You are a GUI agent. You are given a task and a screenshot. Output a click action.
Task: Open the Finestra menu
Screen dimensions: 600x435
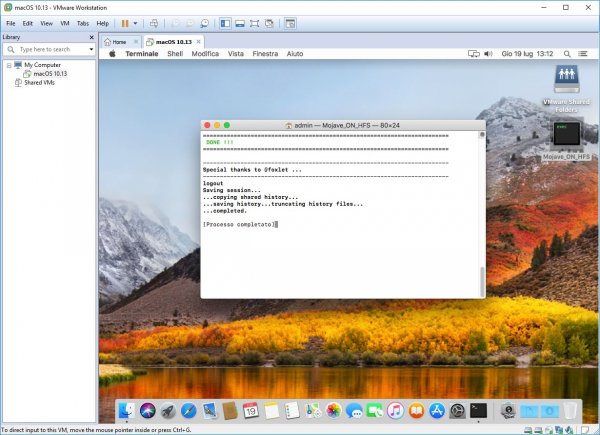(x=265, y=54)
